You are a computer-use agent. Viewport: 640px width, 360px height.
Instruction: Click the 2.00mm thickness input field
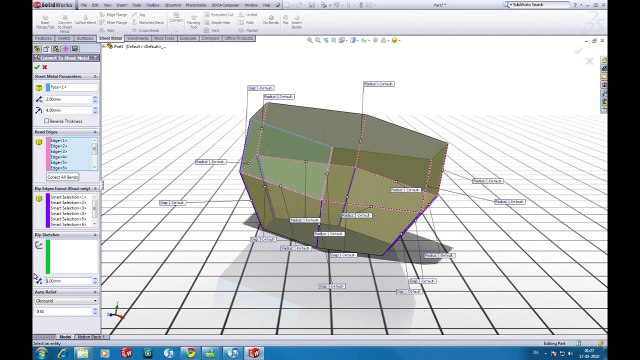tap(68, 99)
